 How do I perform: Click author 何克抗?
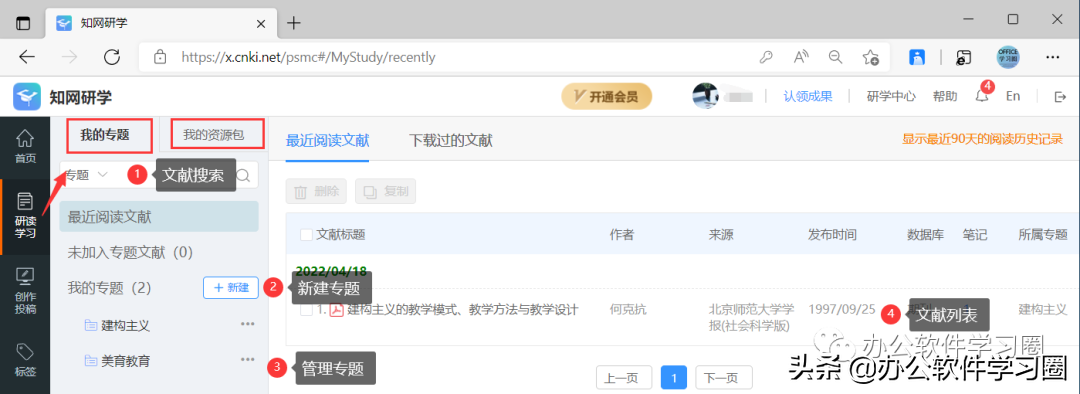[x=628, y=310]
